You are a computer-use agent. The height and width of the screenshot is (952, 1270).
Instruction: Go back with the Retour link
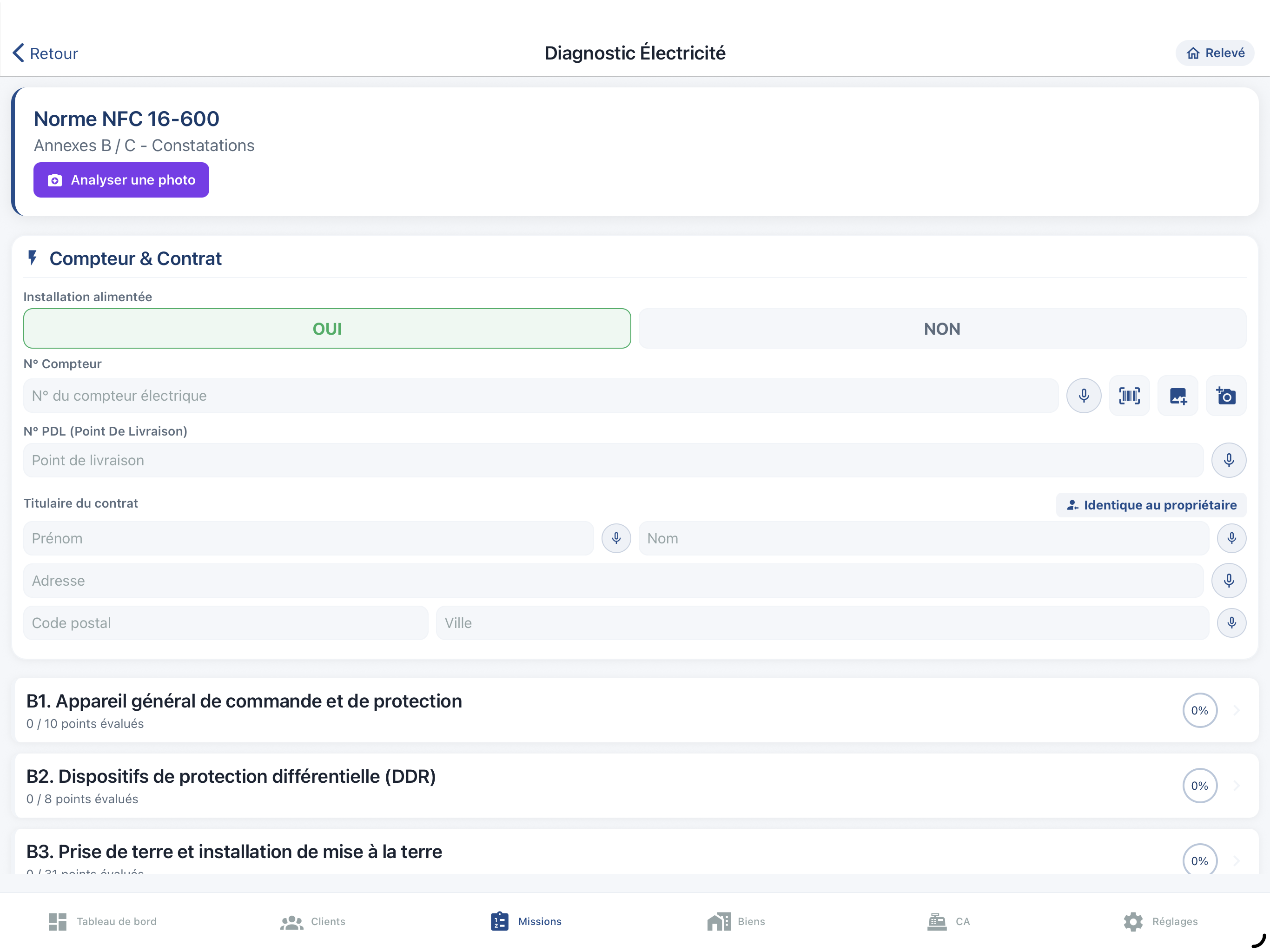click(46, 53)
